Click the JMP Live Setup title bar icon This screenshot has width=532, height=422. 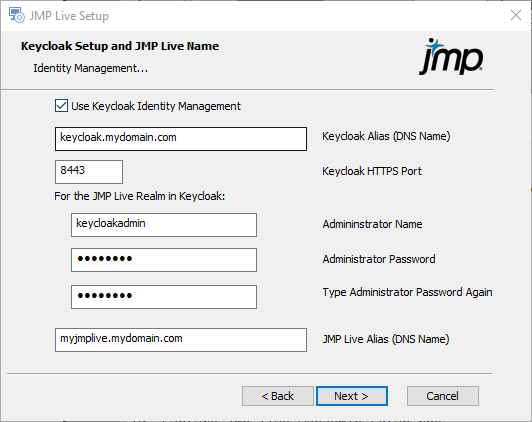(x=17, y=16)
